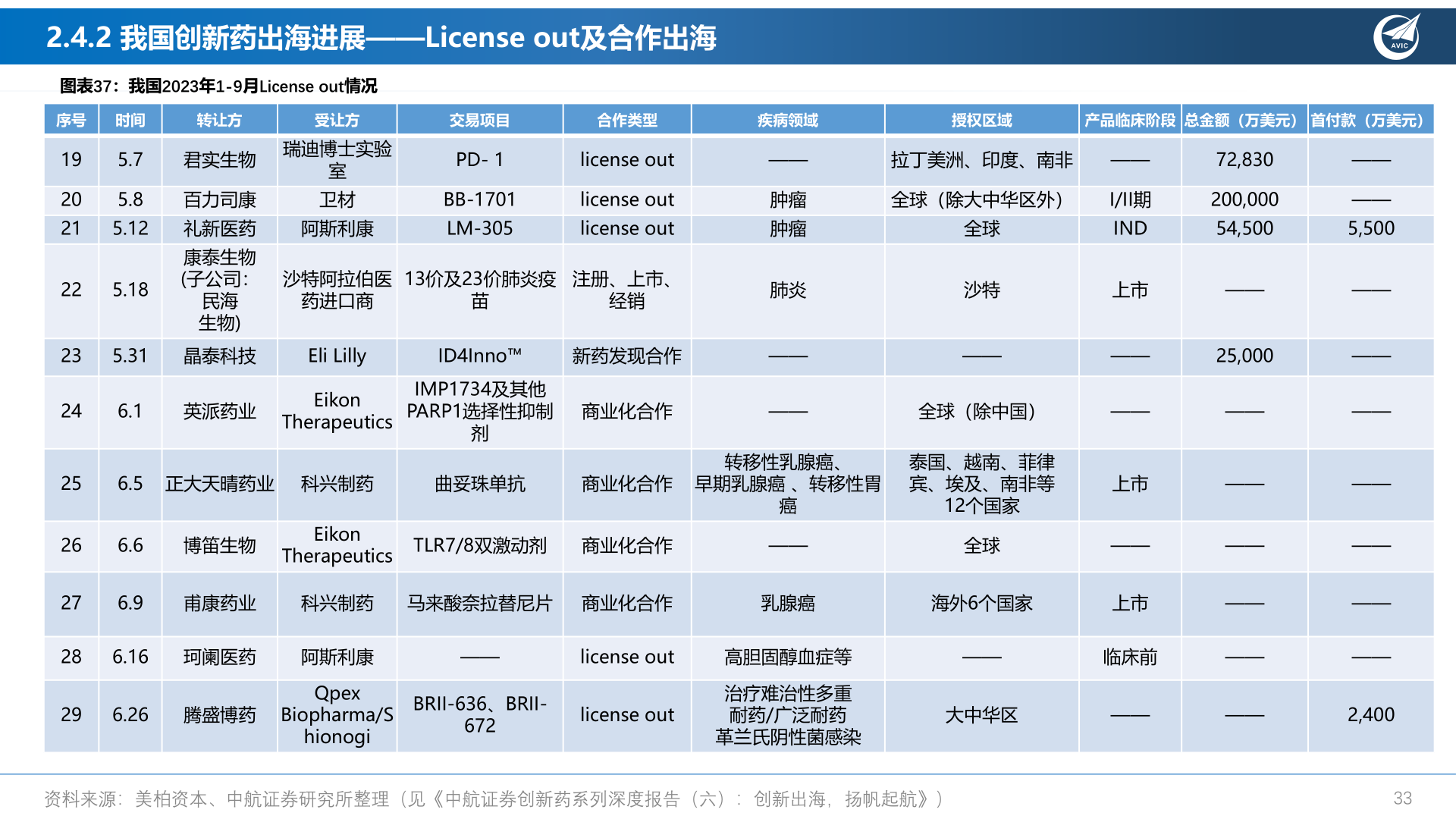Viewport: 1456px width, 819px height.
Task: Click the '高胆固醇血症等' cell
Action: pyautogui.click(x=788, y=657)
